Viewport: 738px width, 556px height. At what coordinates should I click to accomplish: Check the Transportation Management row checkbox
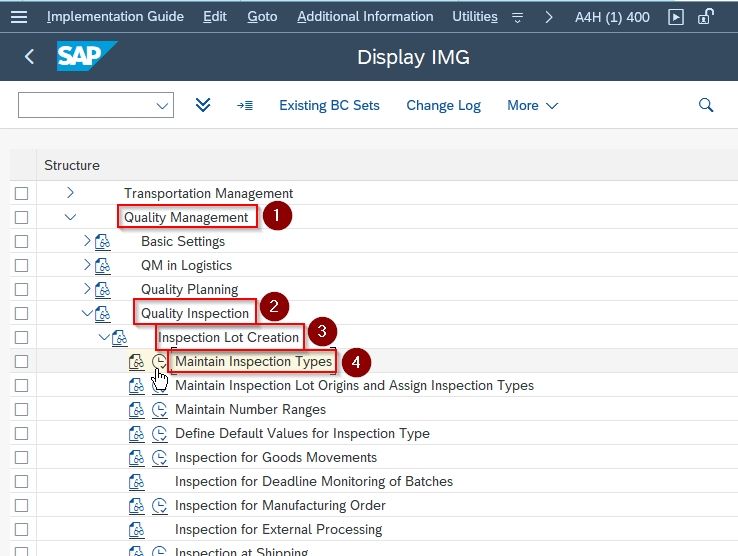pos(21,193)
